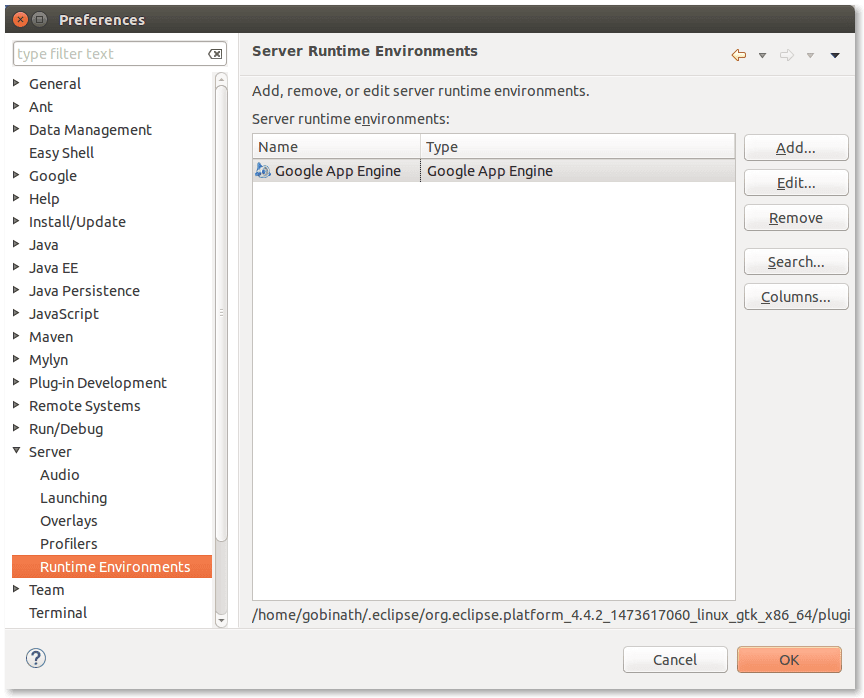Open the Columns... dialog button

point(796,297)
